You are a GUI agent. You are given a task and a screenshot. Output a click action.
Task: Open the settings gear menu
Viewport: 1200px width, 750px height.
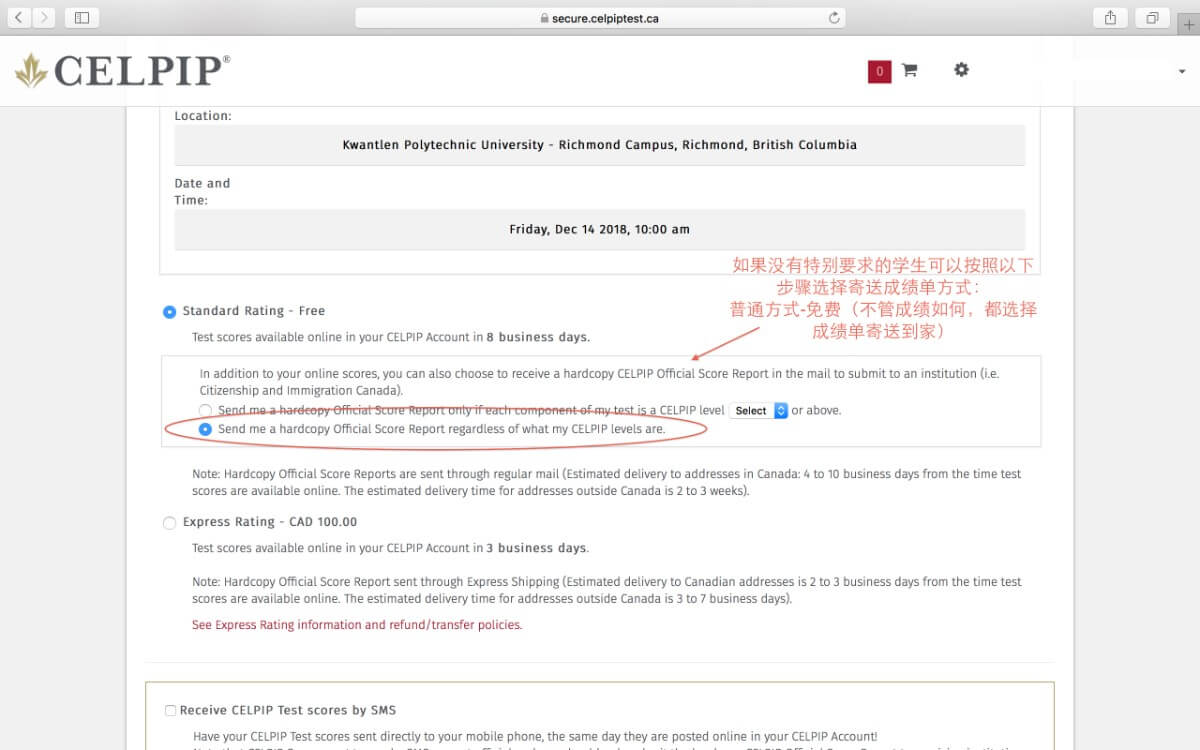[x=961, y=70]
